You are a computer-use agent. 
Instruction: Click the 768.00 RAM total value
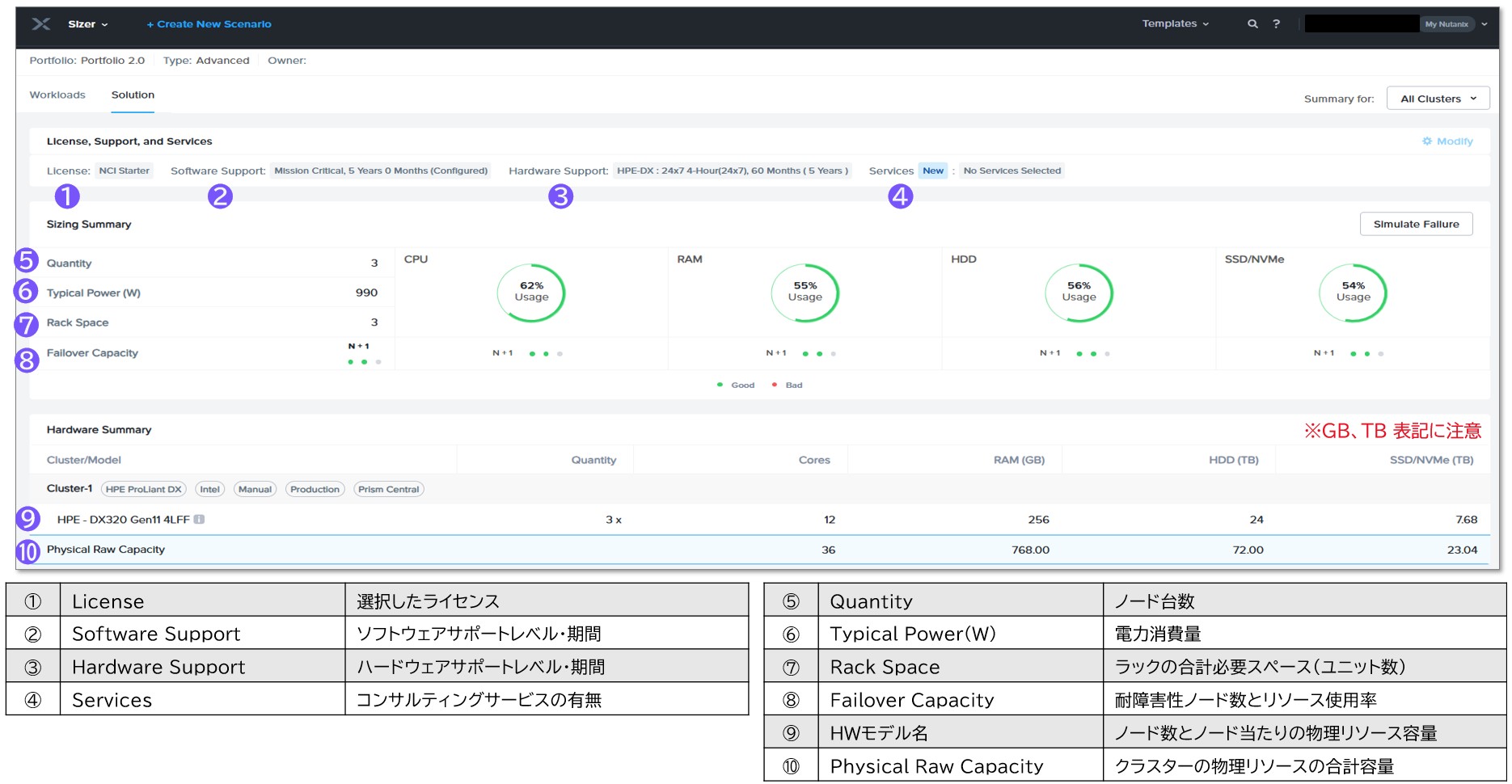tap(1030, 550)
